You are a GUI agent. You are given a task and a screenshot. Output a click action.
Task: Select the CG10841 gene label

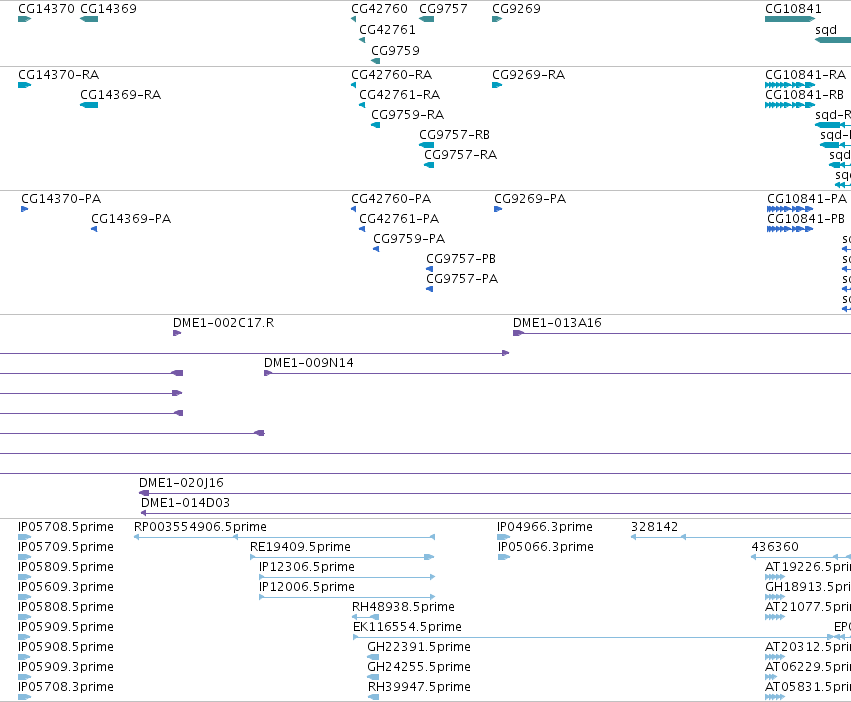tap(793, 9)
